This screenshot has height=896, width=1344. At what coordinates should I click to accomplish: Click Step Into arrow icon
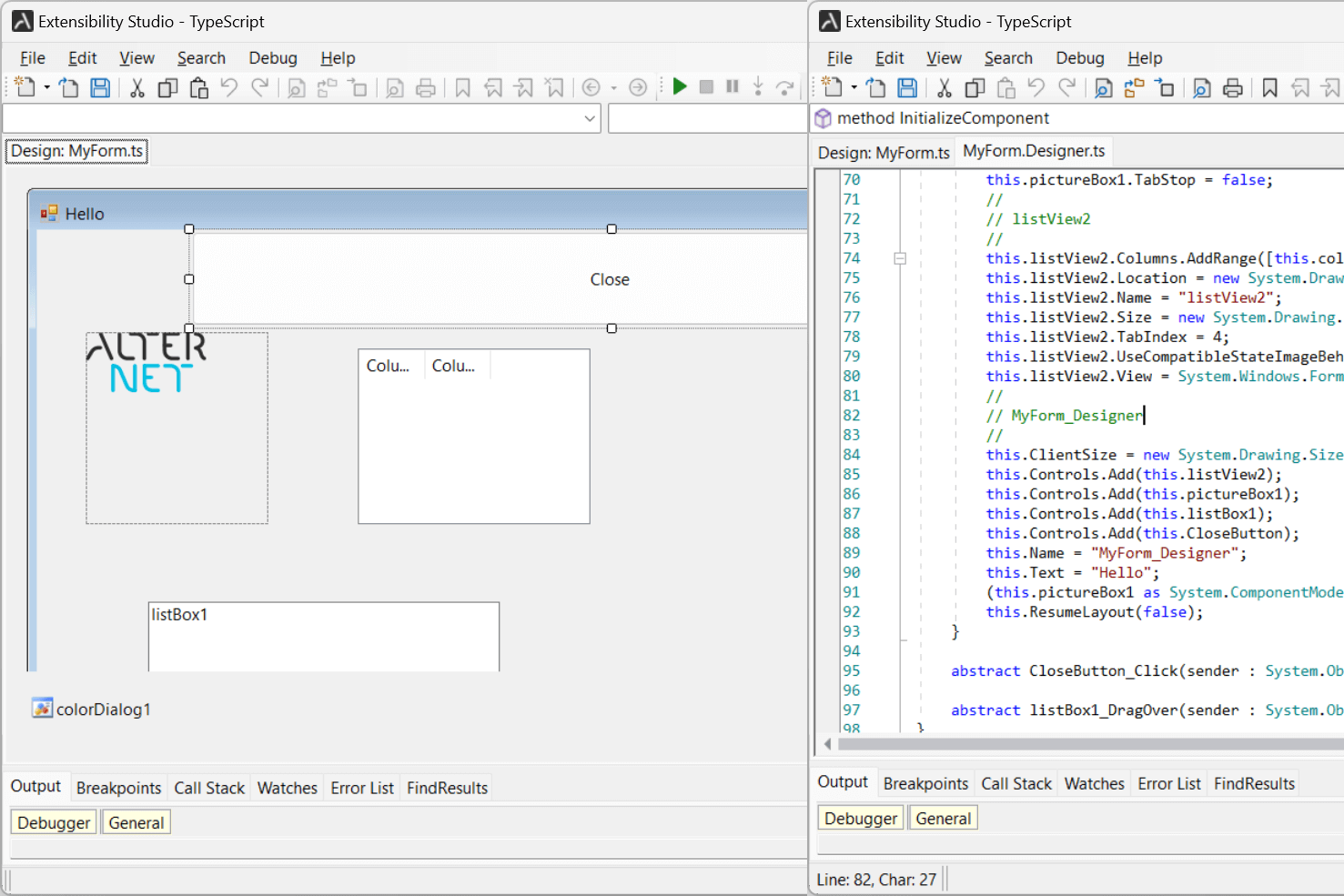[758, 86]
